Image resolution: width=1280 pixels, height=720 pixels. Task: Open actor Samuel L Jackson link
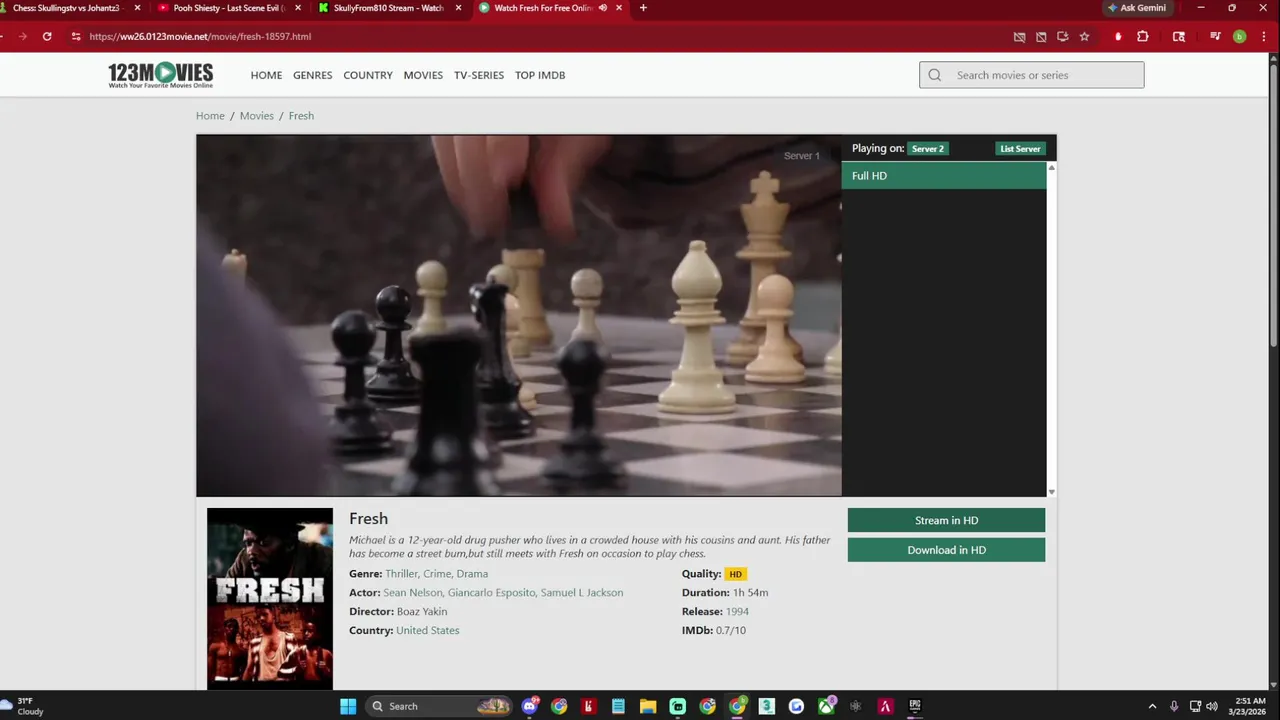[x=581, y=593]
